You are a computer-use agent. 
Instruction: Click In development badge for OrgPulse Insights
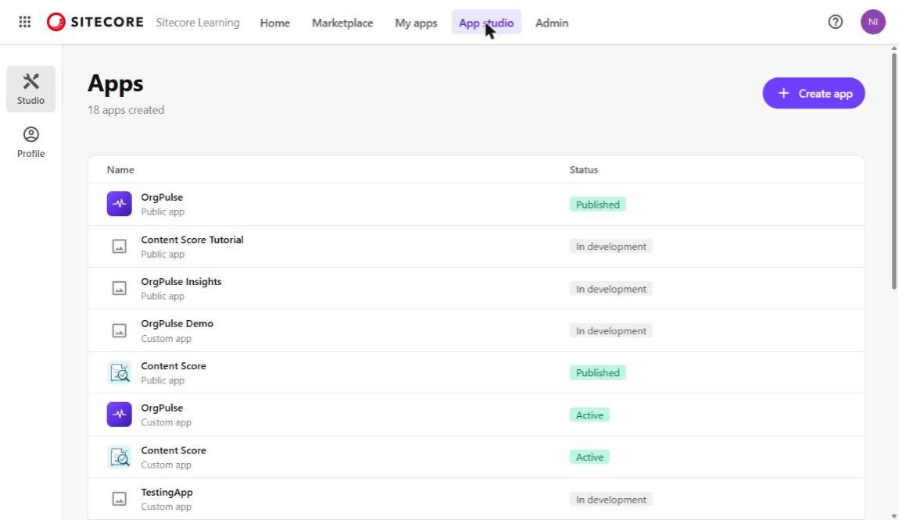point(611,289)
